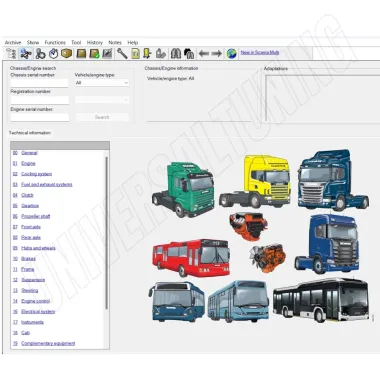Select the upper orange engine image
This screenshot has height=380, width=380.
(x=248, y=227)
